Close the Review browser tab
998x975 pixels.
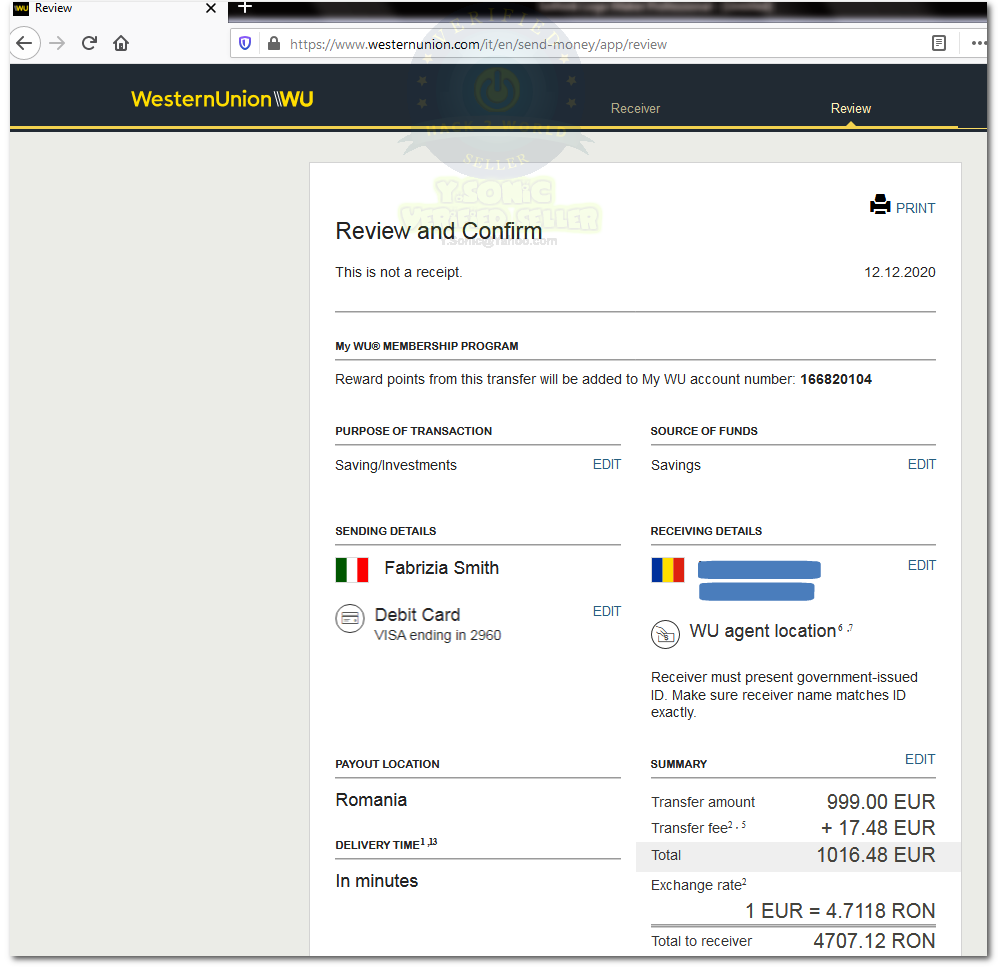pos(211,8)
